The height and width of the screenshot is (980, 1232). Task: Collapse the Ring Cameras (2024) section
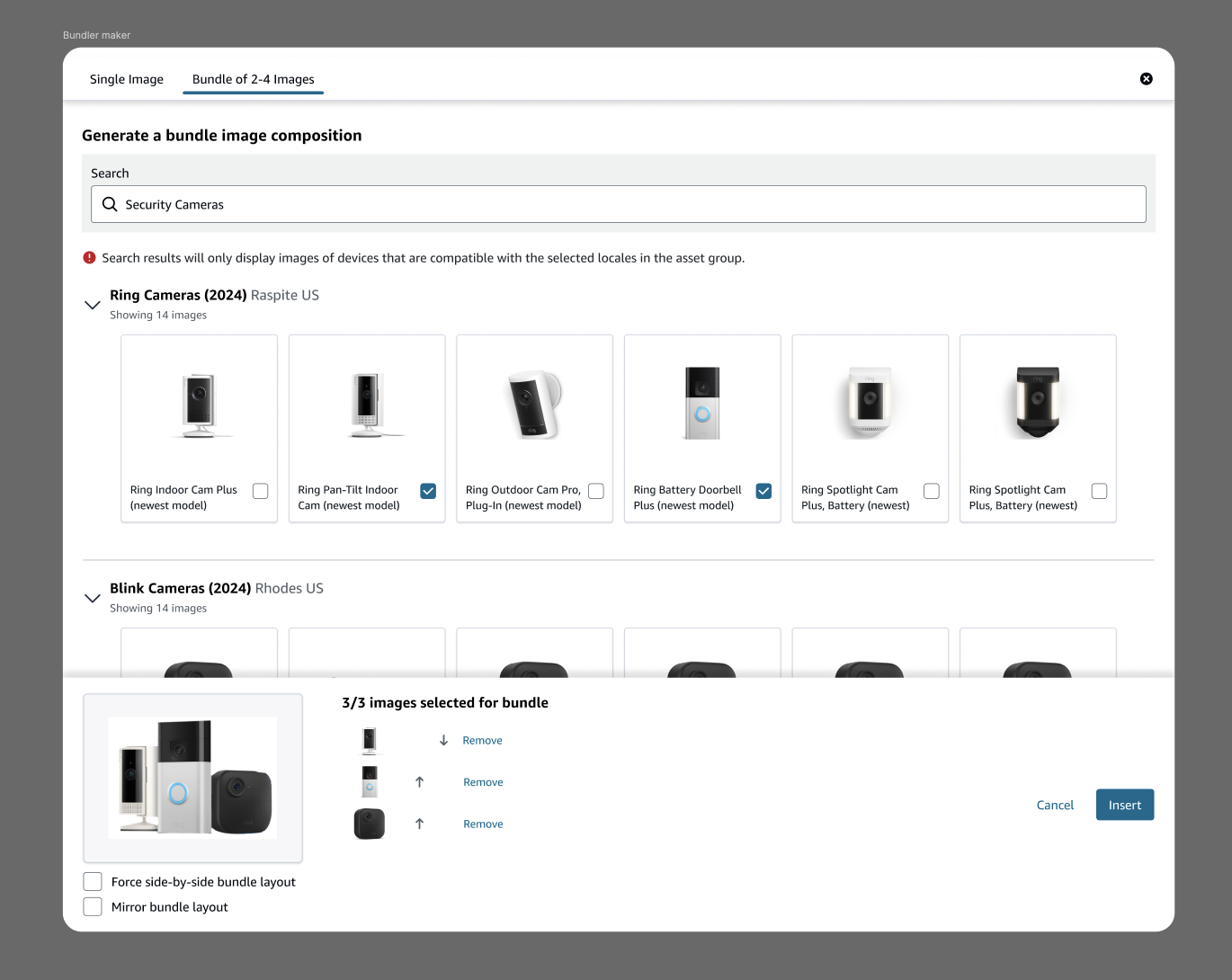click(x=92, y=305)
